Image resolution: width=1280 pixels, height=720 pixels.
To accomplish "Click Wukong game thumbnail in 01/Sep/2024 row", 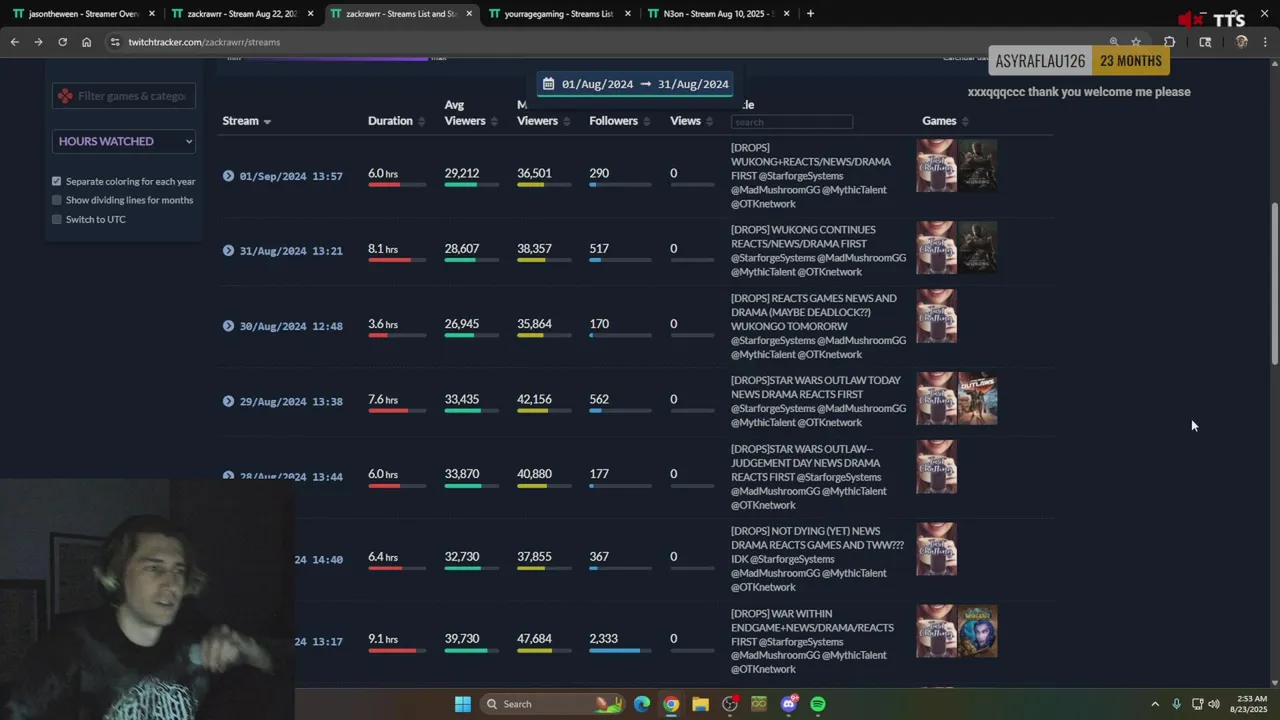I will pos(978,165).
